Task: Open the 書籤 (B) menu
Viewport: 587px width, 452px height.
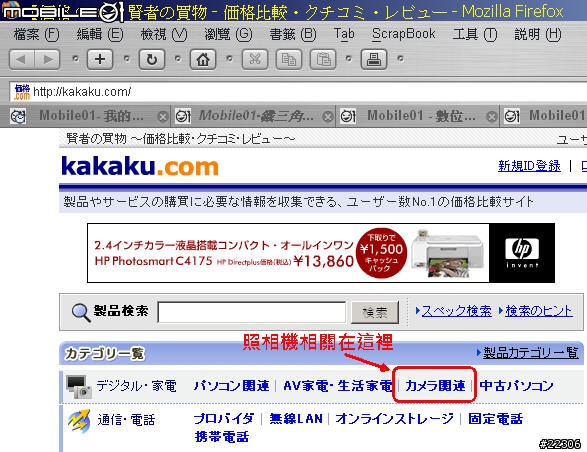Action: pyautogui.click(x=293, y=34)
